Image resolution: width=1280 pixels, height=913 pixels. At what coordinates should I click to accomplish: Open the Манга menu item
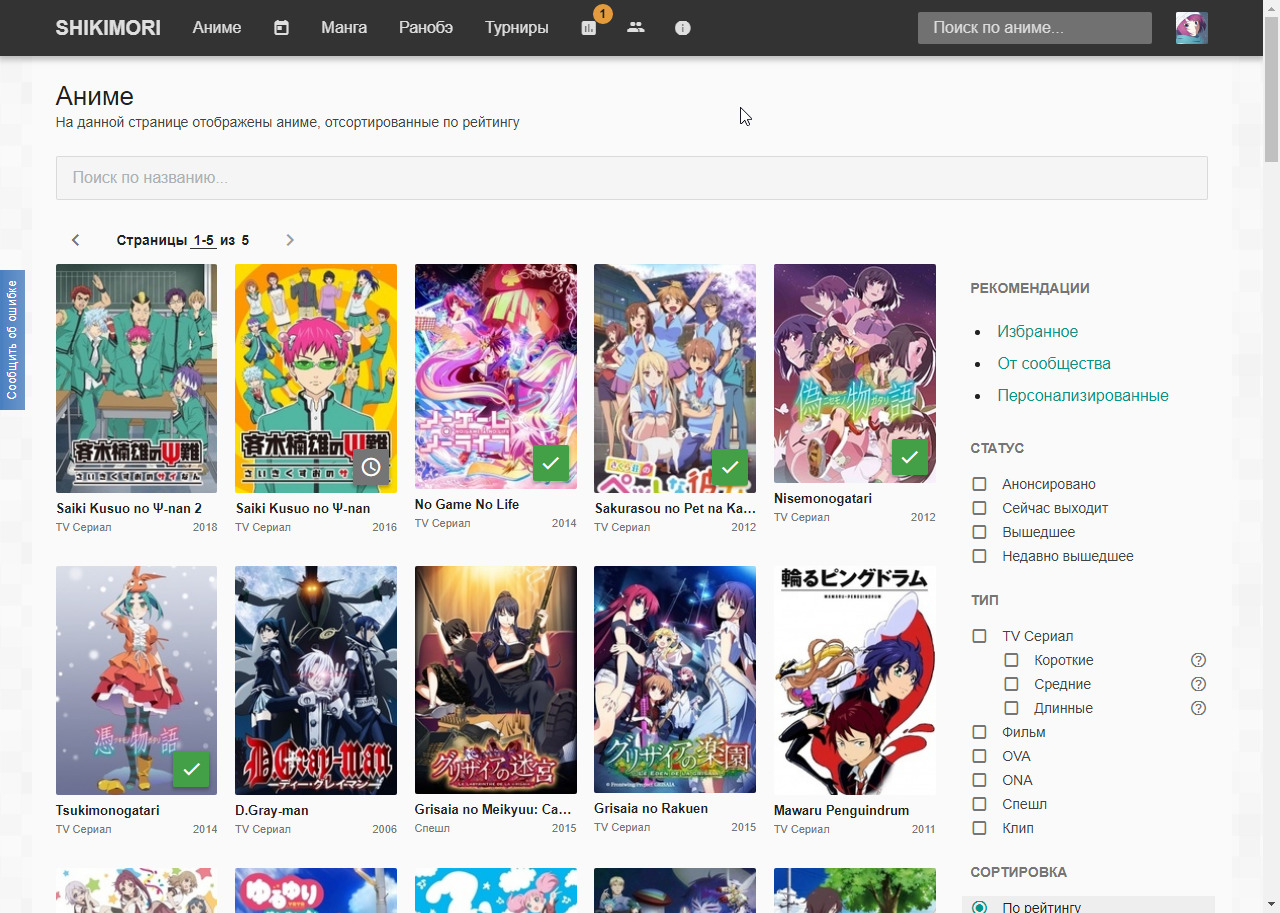[x=344, y=28]
